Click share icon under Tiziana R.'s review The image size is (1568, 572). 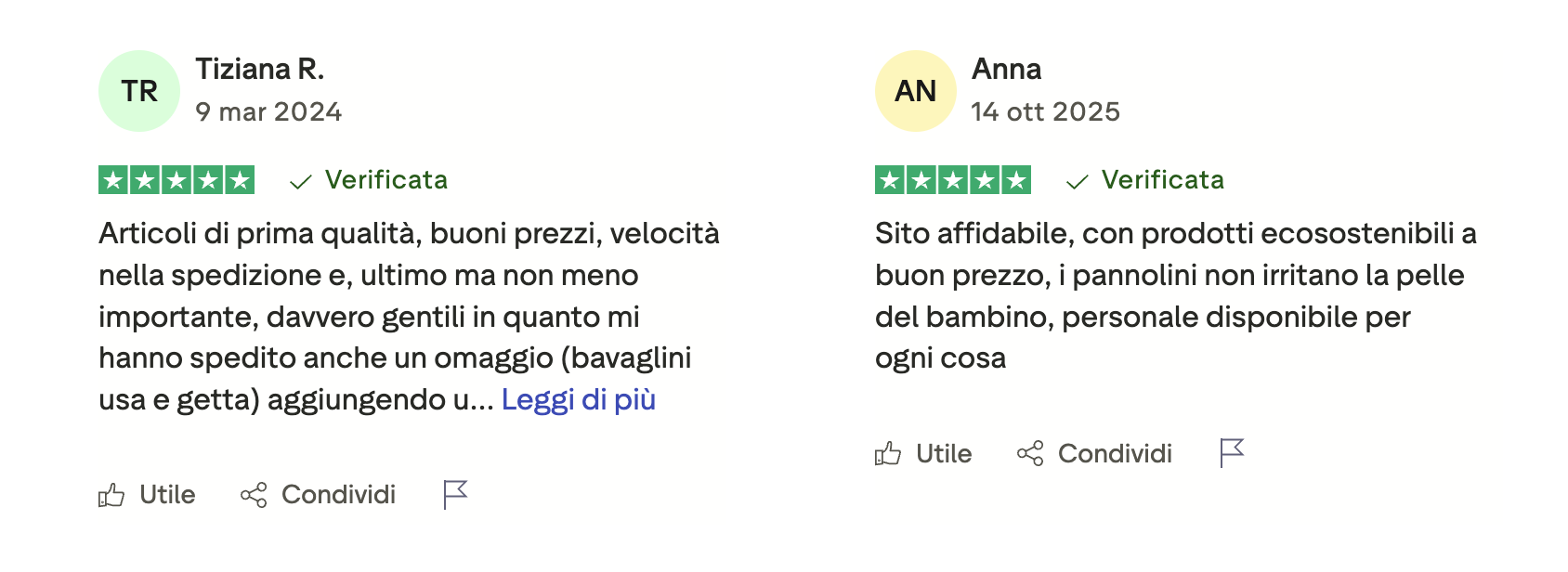click(x=254, y=495)
